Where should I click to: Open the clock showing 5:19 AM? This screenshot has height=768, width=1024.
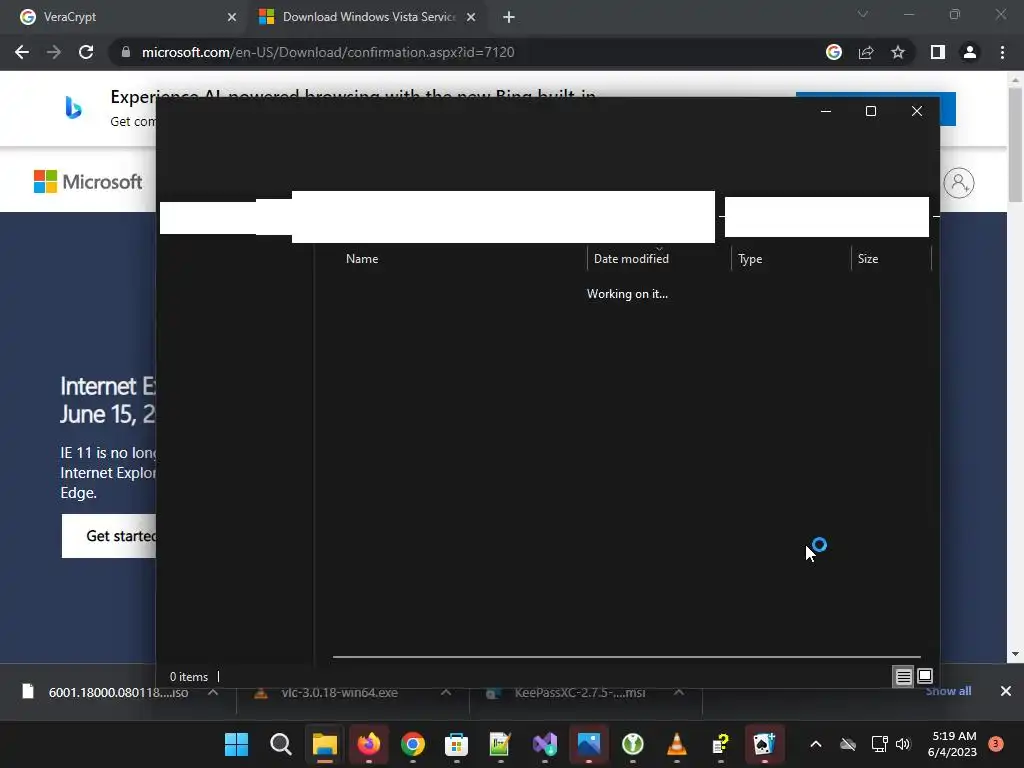[952, 744]
